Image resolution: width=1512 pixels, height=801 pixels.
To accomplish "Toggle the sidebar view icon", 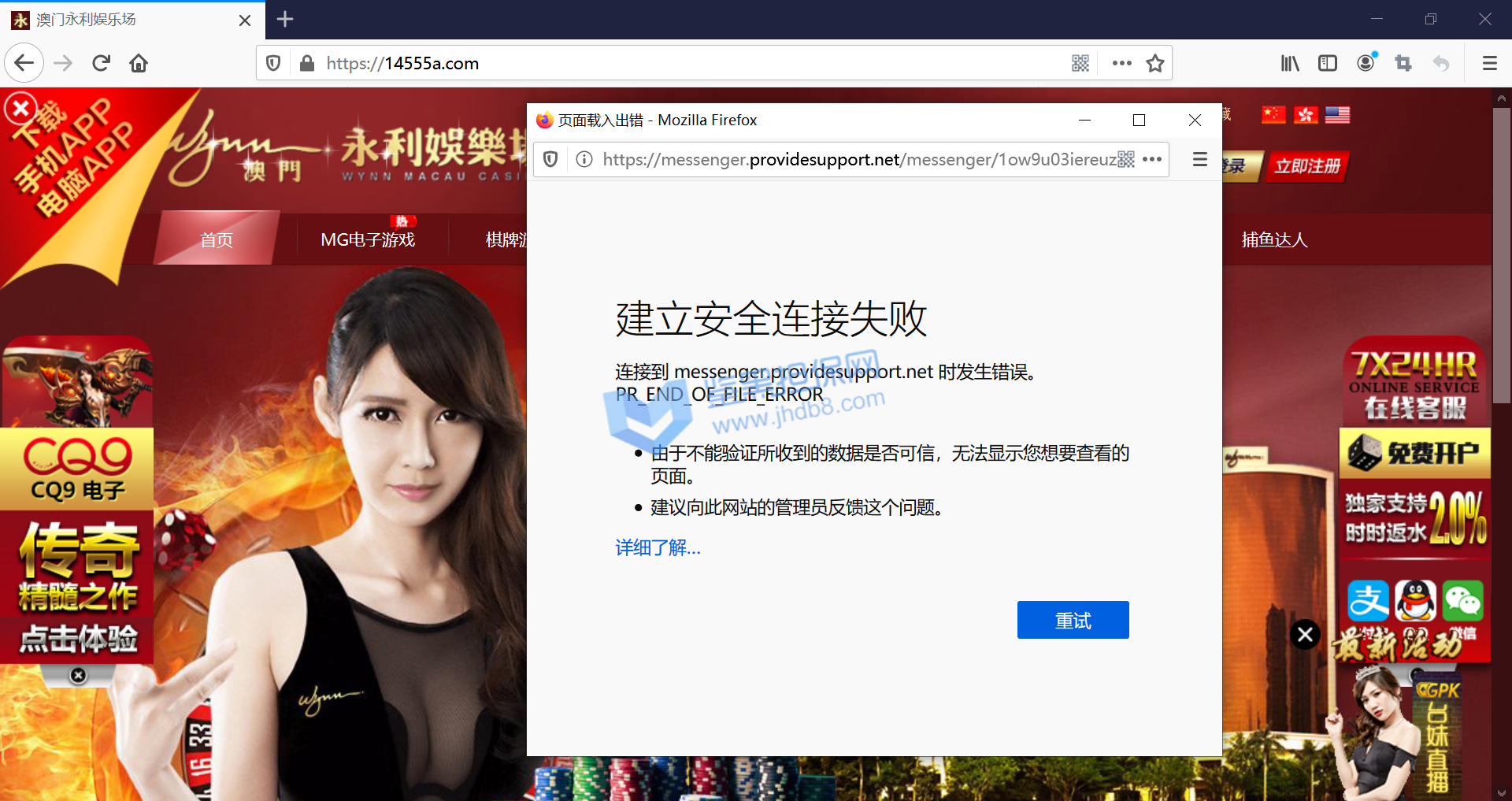I will coord(1327,63).
